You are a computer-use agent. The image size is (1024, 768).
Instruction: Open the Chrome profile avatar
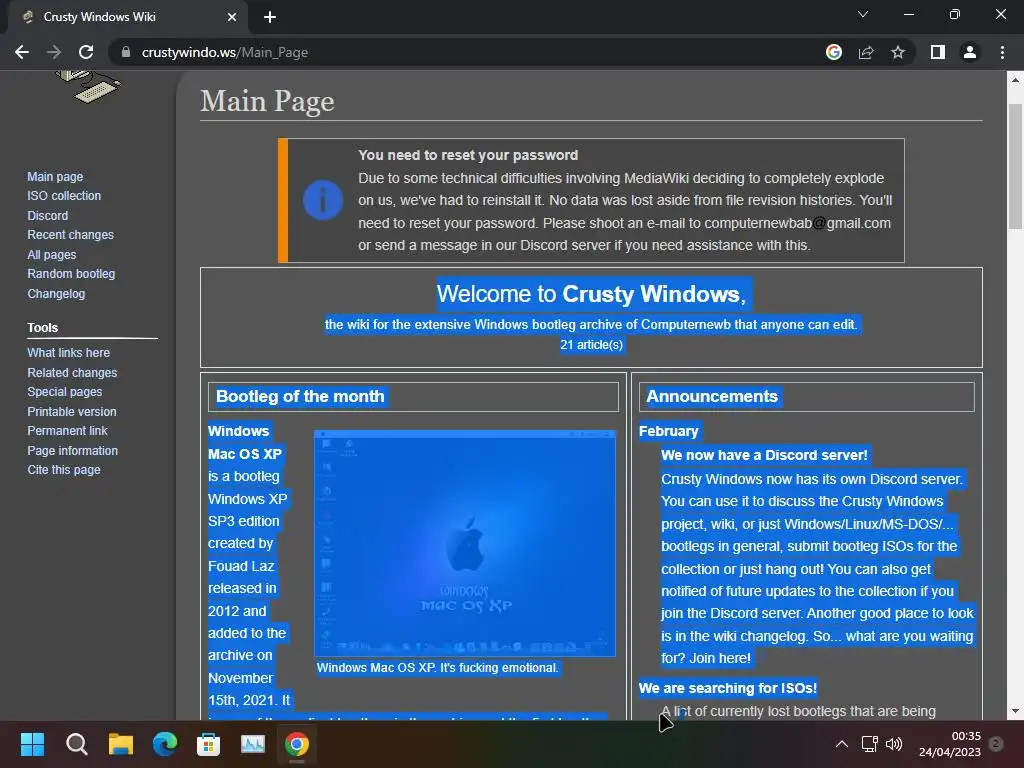[970, 52]
